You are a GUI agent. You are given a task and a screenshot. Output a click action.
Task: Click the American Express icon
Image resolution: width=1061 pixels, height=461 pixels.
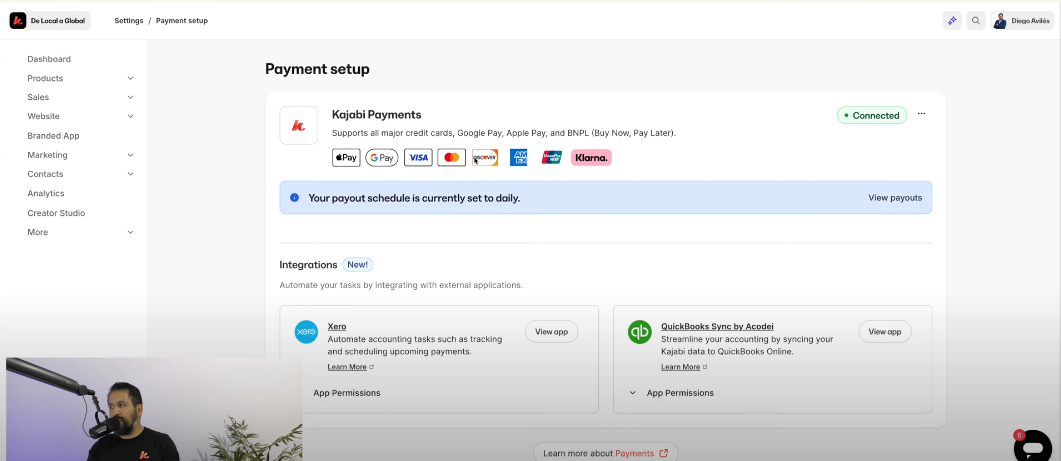(519, 158)
